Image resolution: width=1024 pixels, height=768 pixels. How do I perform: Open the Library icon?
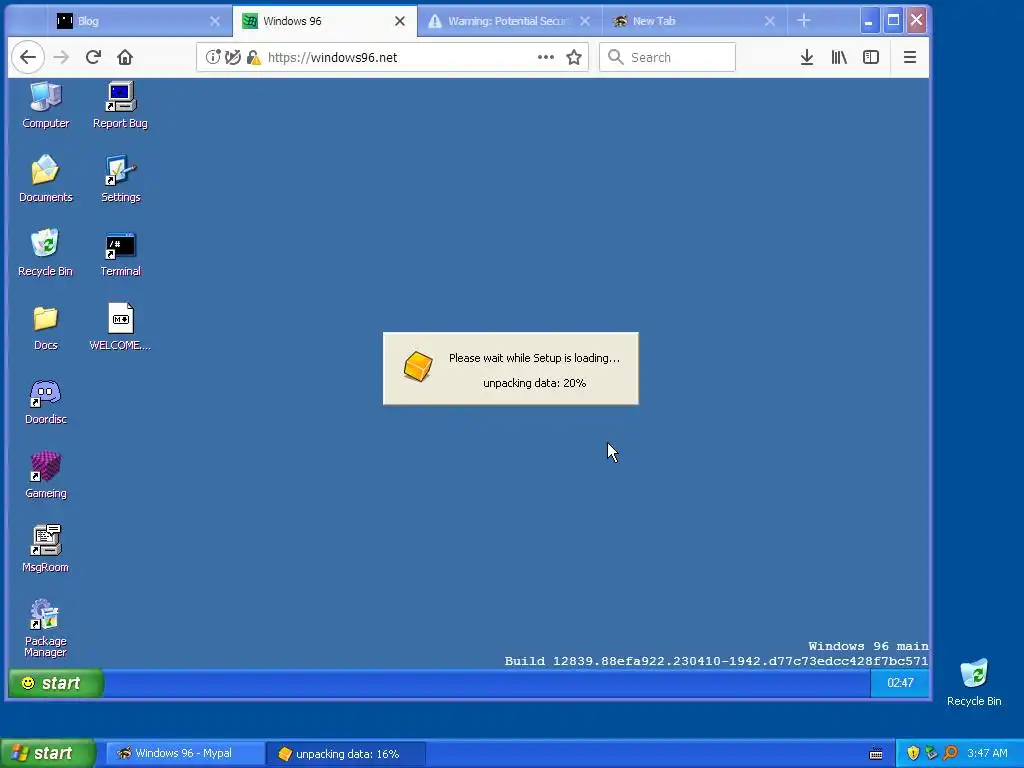(839, 57)
